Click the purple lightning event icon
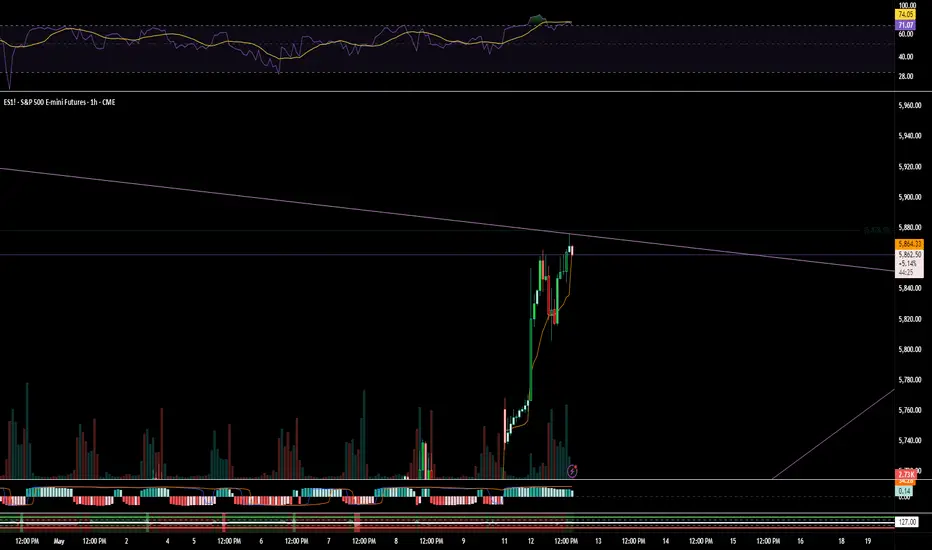The image size is (932, 550). [x=572, y=472]
